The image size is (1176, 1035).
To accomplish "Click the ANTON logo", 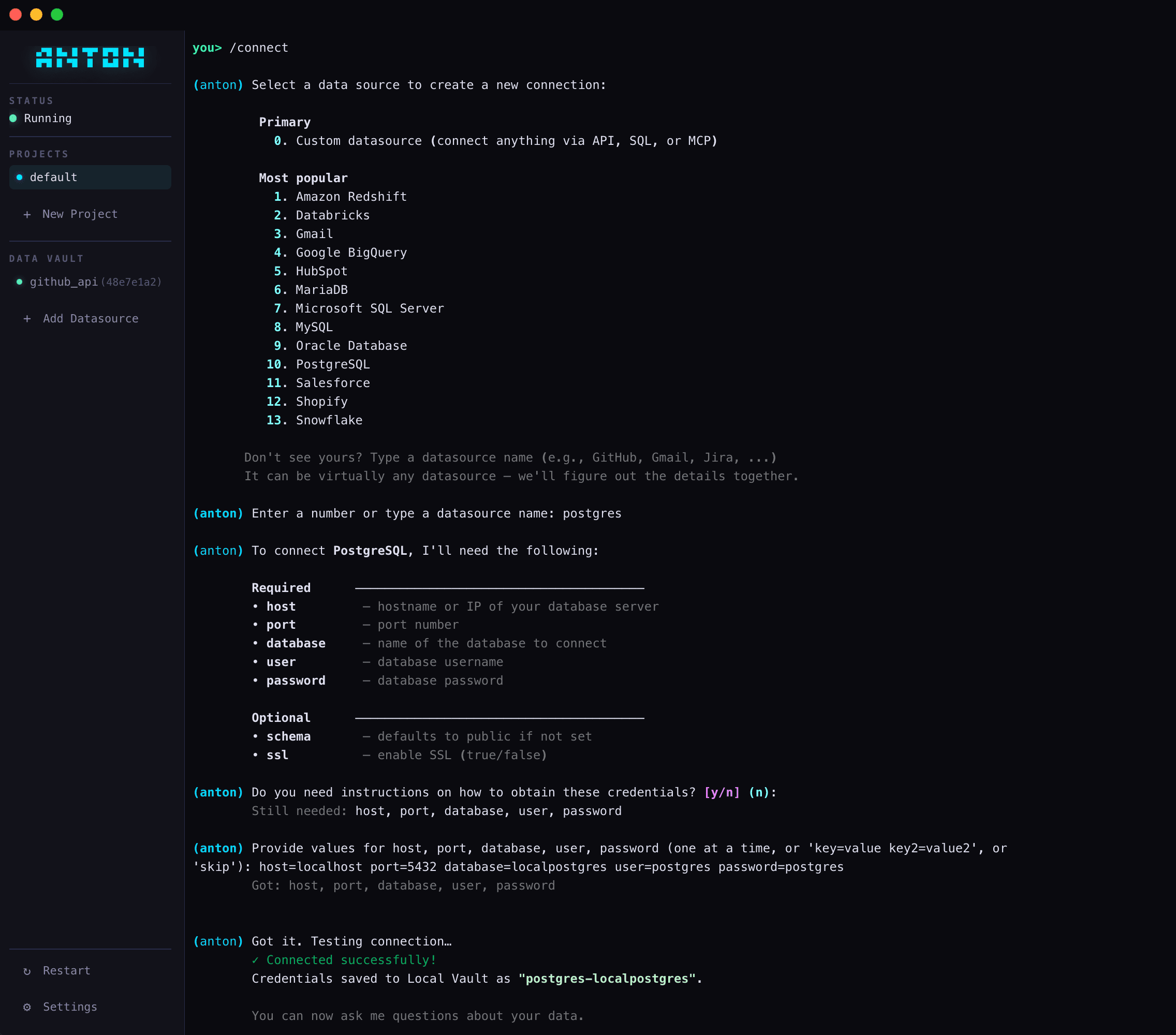I will tap(90, 57).
